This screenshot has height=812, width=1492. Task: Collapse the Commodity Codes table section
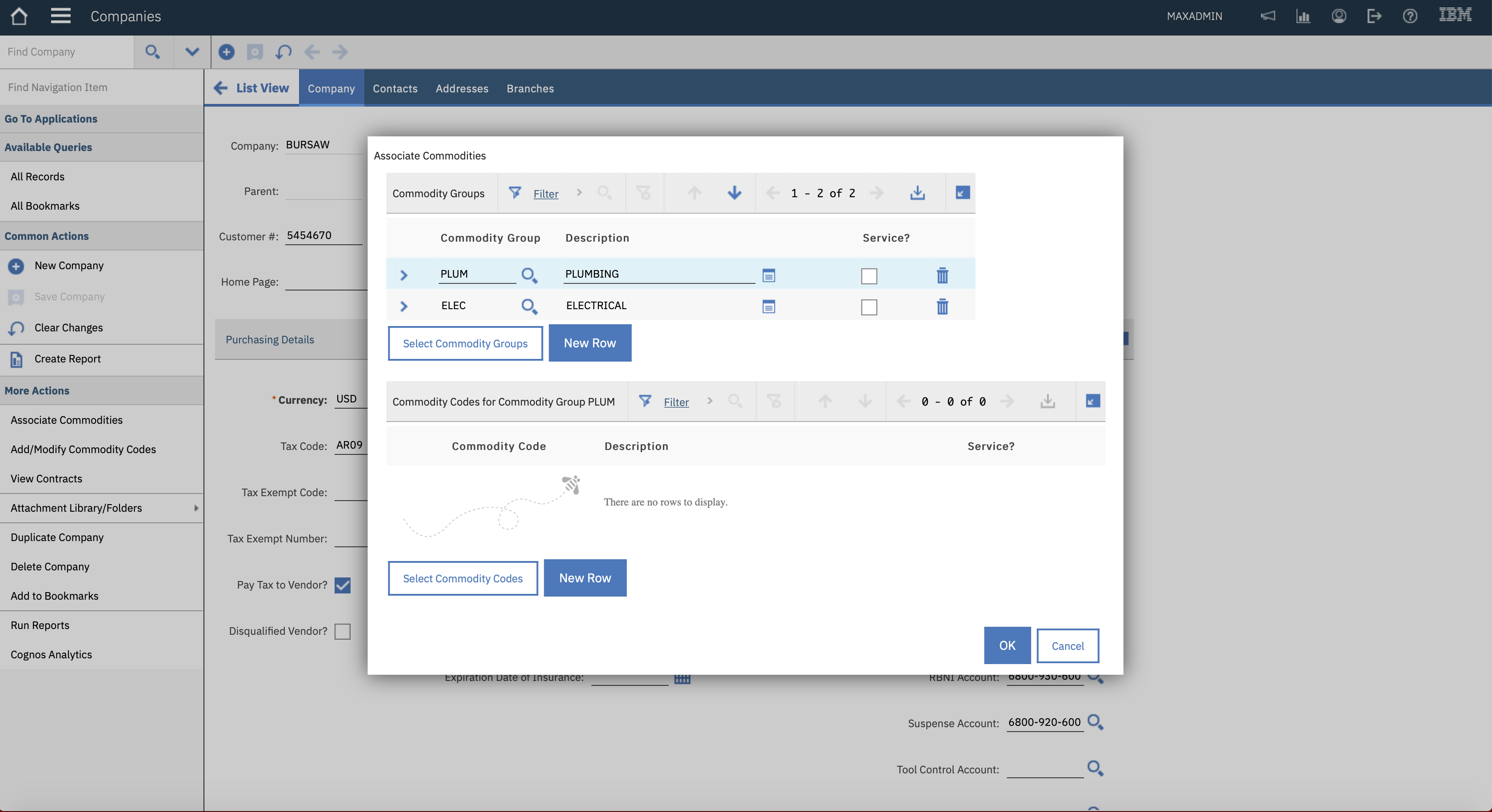(x=1093, y=401)
